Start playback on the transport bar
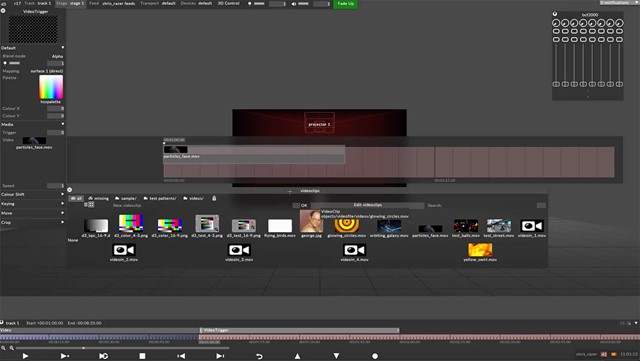 pyautogui.click(x=25, y=356)
